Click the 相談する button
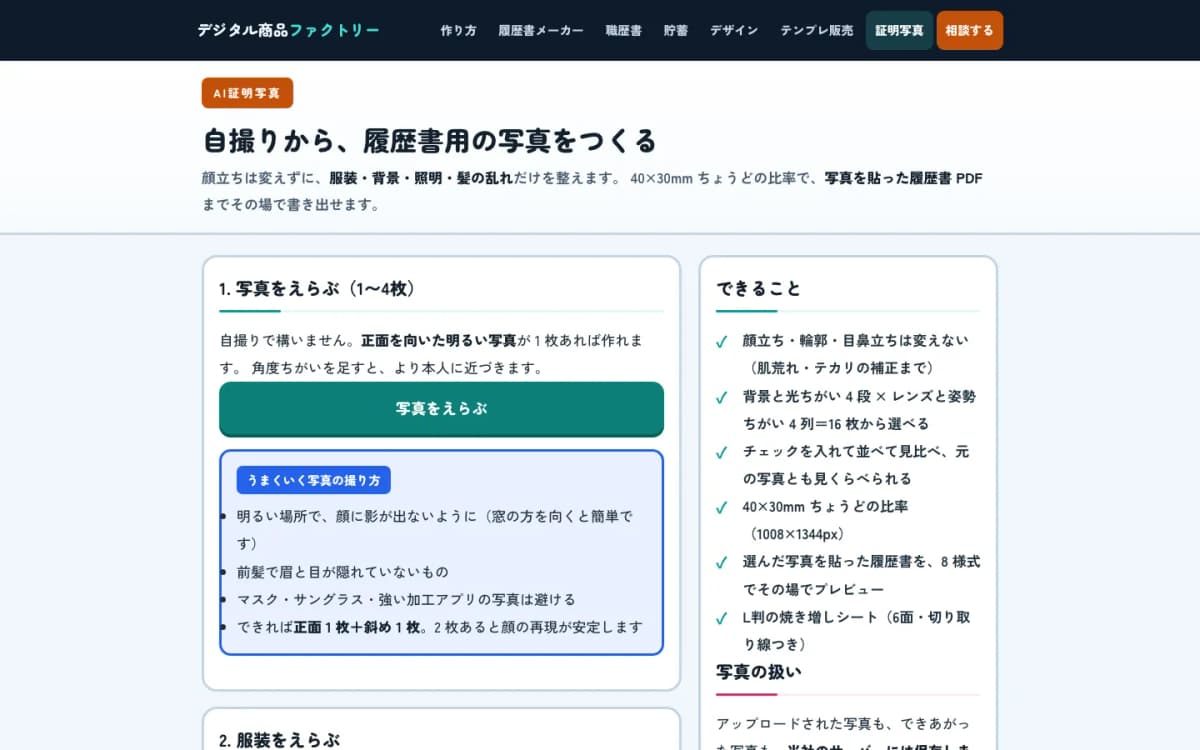Image resolution: width=1200 pixels, height=750 pixels. 969,31
